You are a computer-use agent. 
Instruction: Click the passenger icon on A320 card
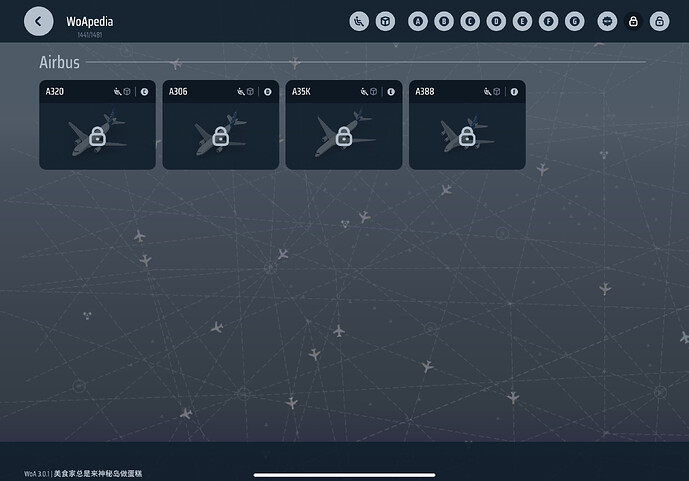click(117, 91)
